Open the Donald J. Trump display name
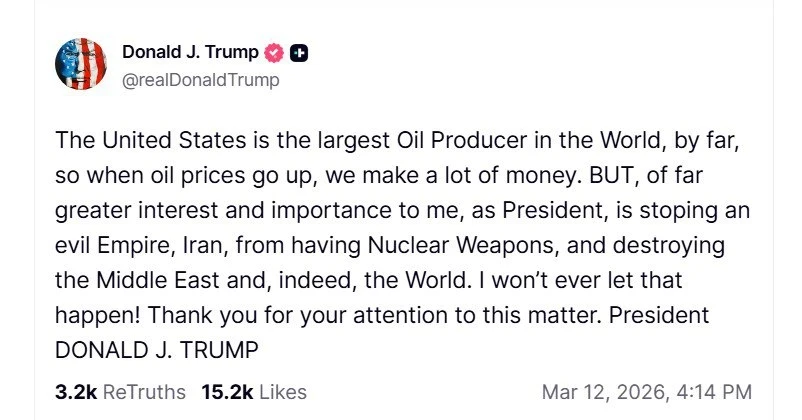Viewport: 802px width, 420px height. coord(189,52)
